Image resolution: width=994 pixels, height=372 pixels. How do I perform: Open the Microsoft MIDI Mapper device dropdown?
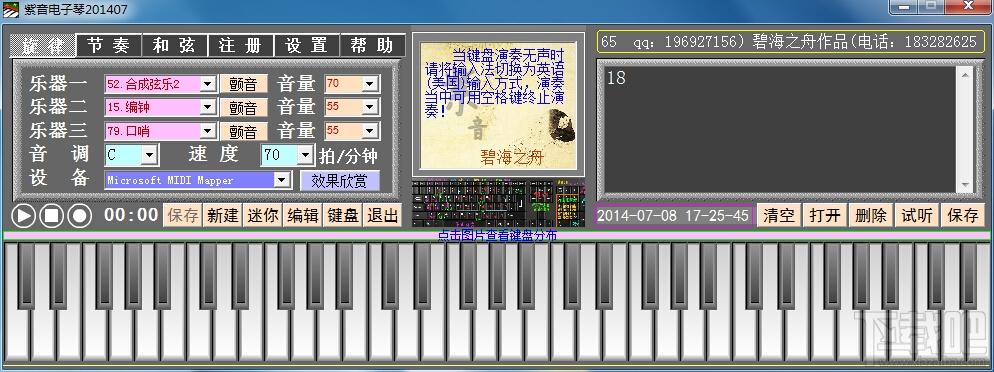pyautogui.click(x=282, y=180)
